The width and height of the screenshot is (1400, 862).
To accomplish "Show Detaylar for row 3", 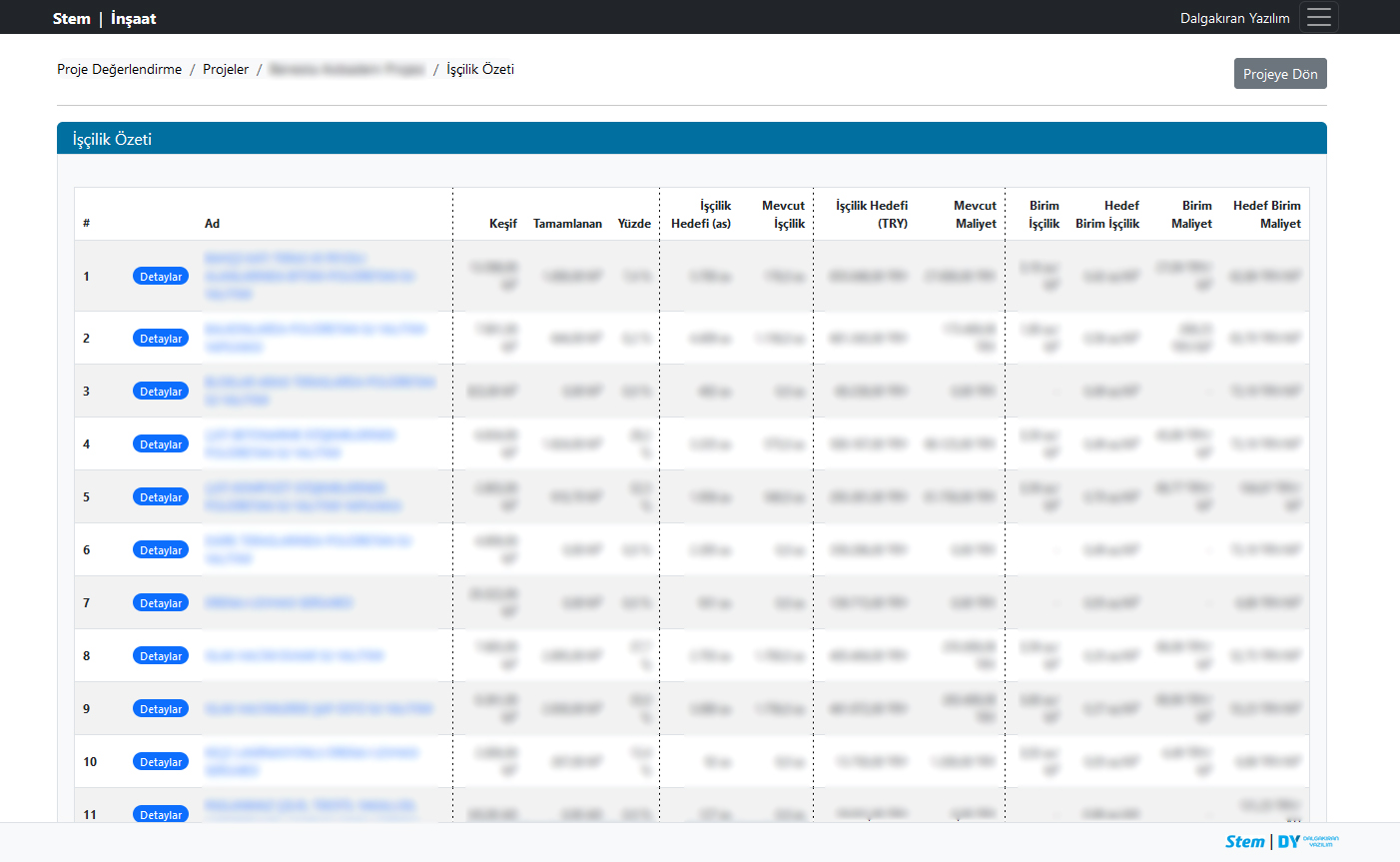I will coord(161,392).
